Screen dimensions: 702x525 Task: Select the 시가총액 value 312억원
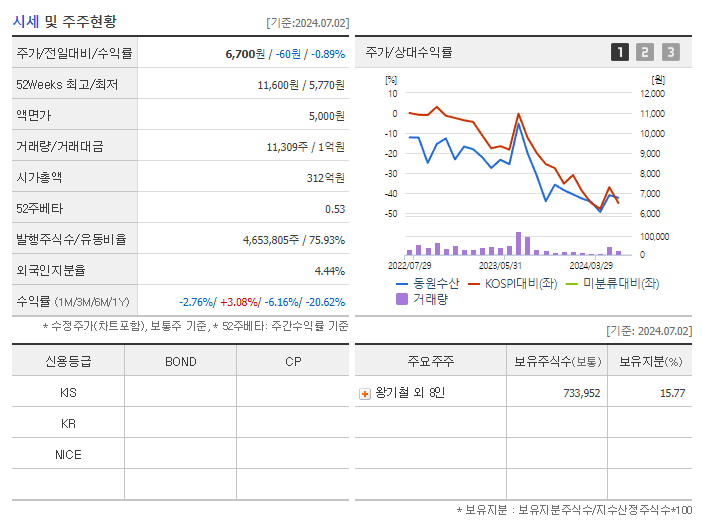(x=325, y=178)
